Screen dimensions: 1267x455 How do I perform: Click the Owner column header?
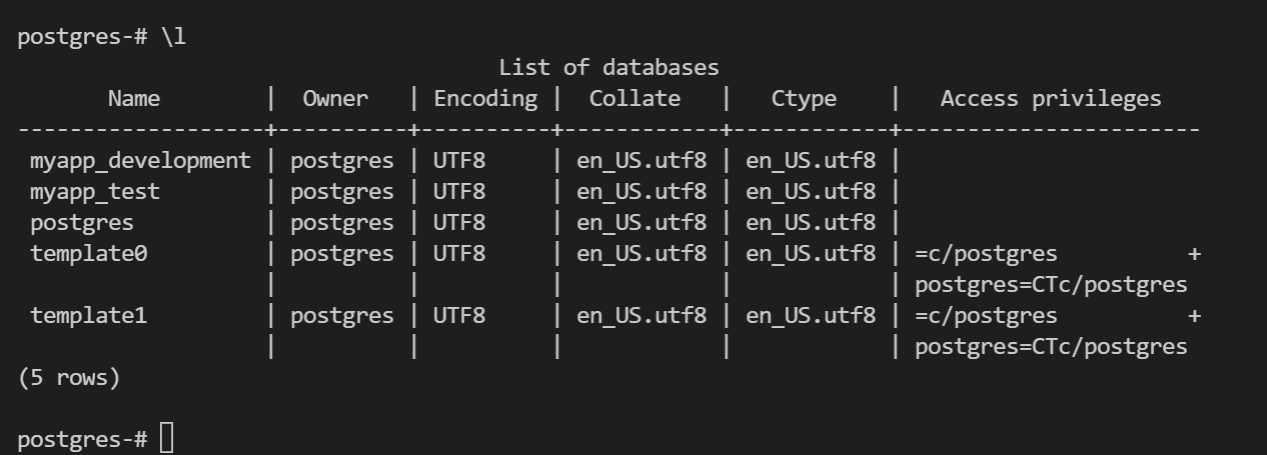pyautogui.click(x=336, y=99)
